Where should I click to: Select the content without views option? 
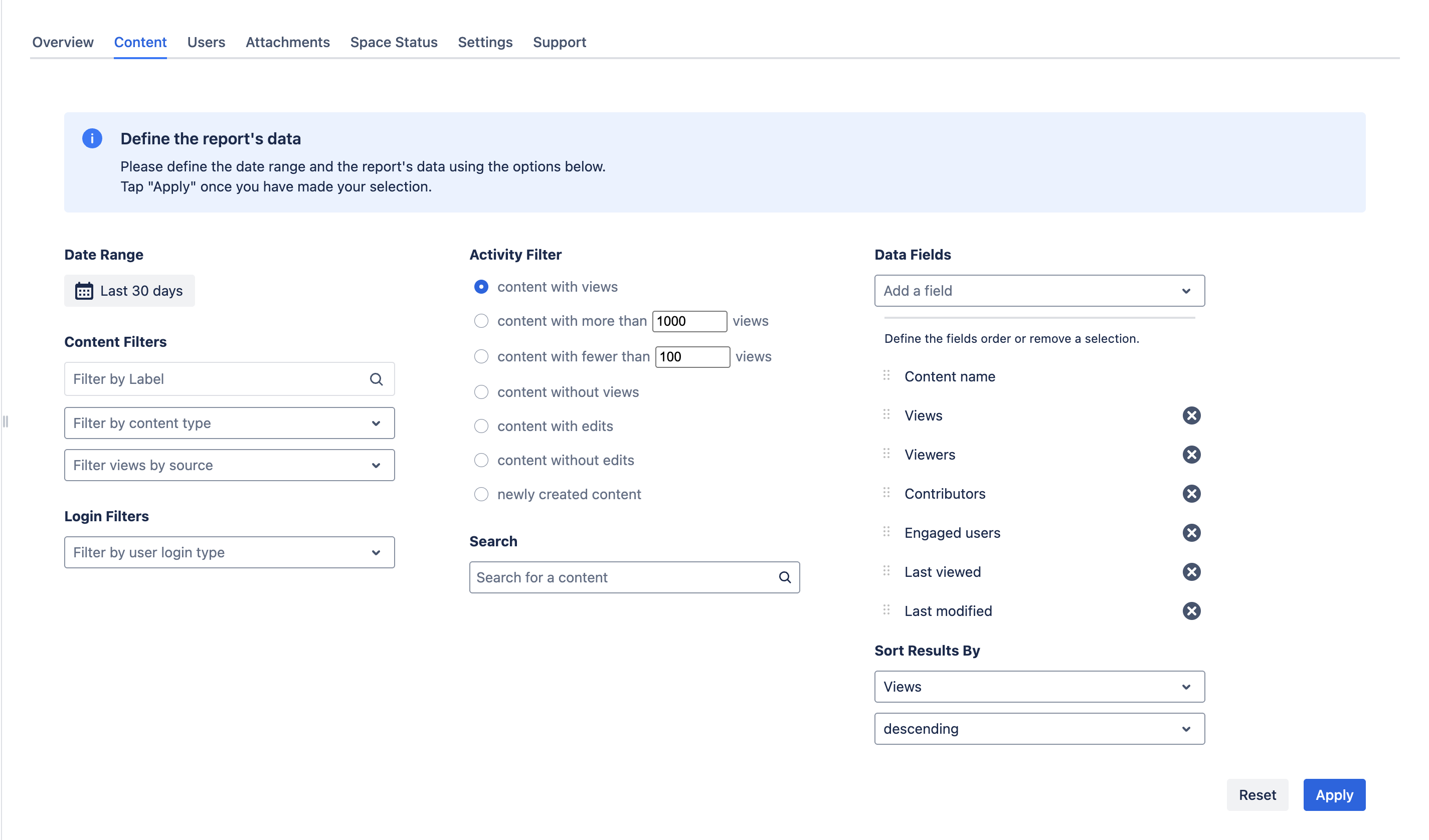point(481,392)
